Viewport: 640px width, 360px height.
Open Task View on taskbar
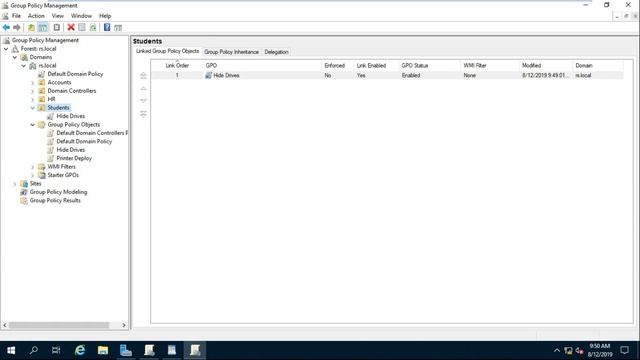[x=56, y=350]
